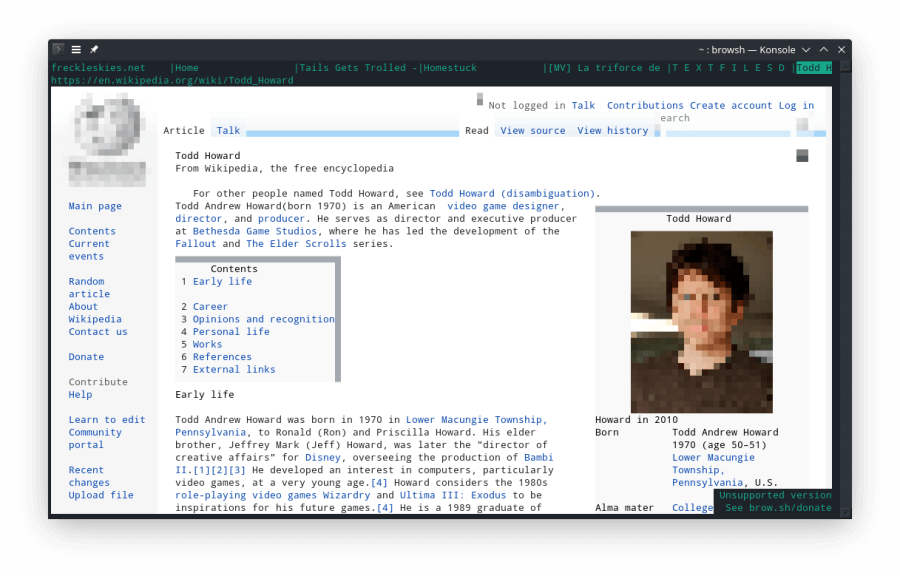Click the Log in link
Viewport: 900px width, 576px height.
pos(796,106)
